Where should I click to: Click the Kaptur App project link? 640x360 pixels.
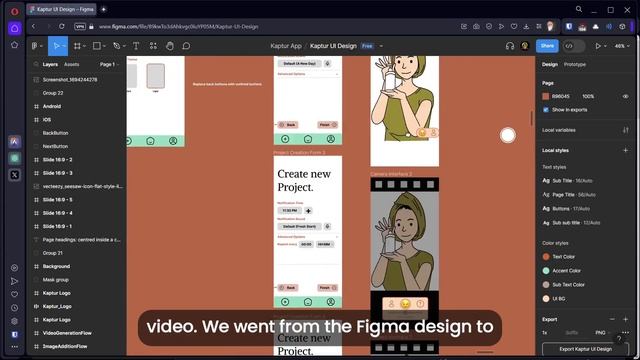(286, 46)
